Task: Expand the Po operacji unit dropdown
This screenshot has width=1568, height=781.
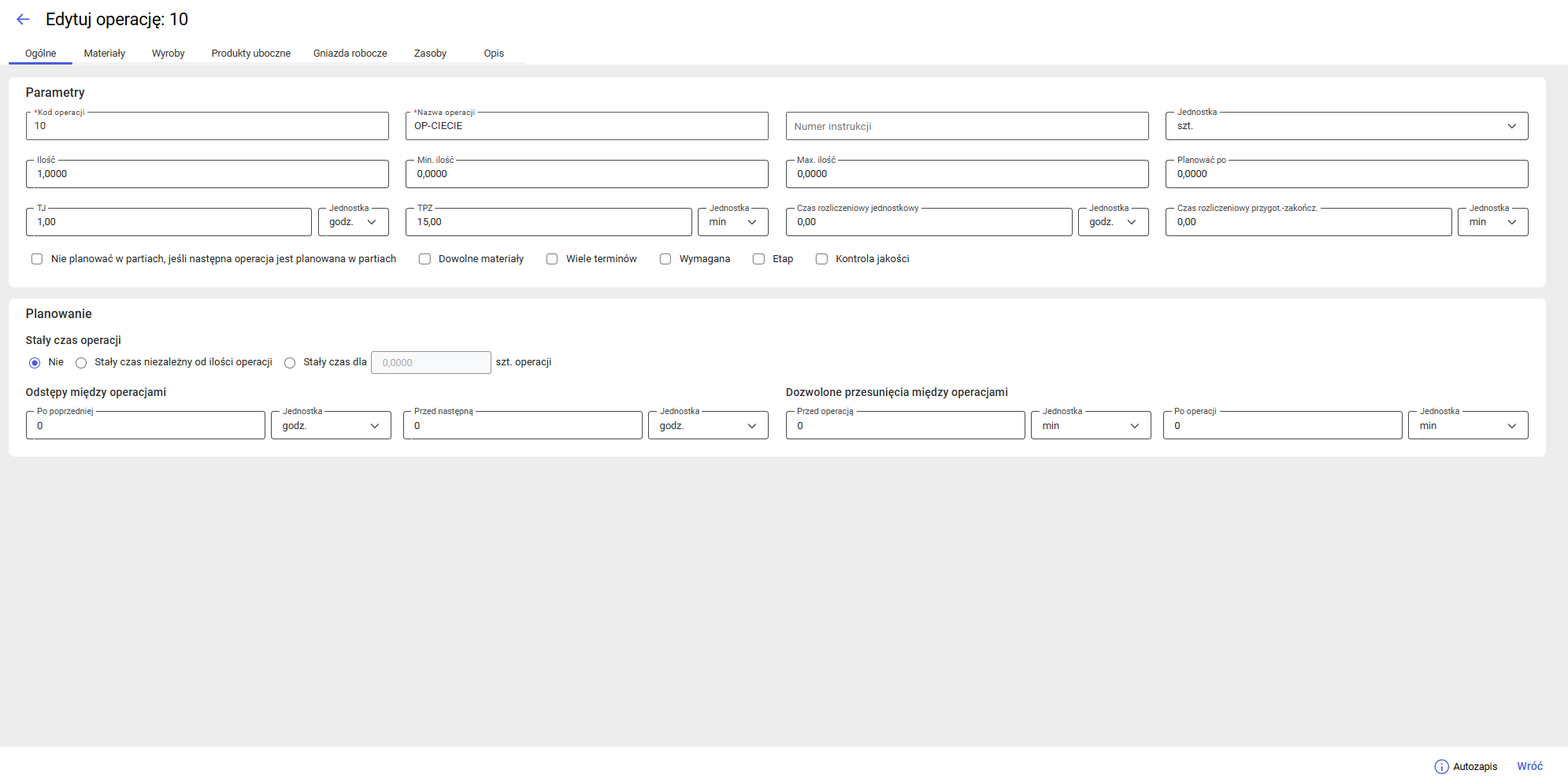Action: click(x=1467, y=426)
